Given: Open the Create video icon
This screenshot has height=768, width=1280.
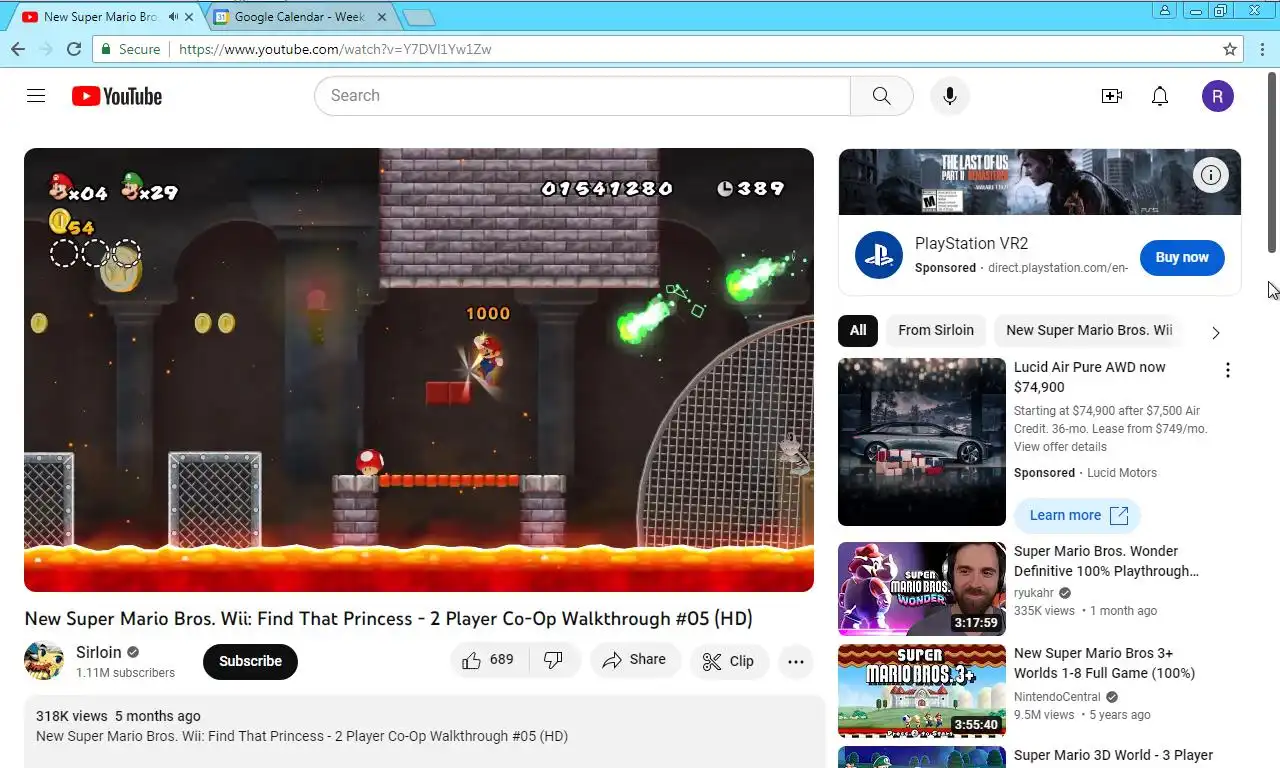Looking at the screenshot, I should [1111, 96].
